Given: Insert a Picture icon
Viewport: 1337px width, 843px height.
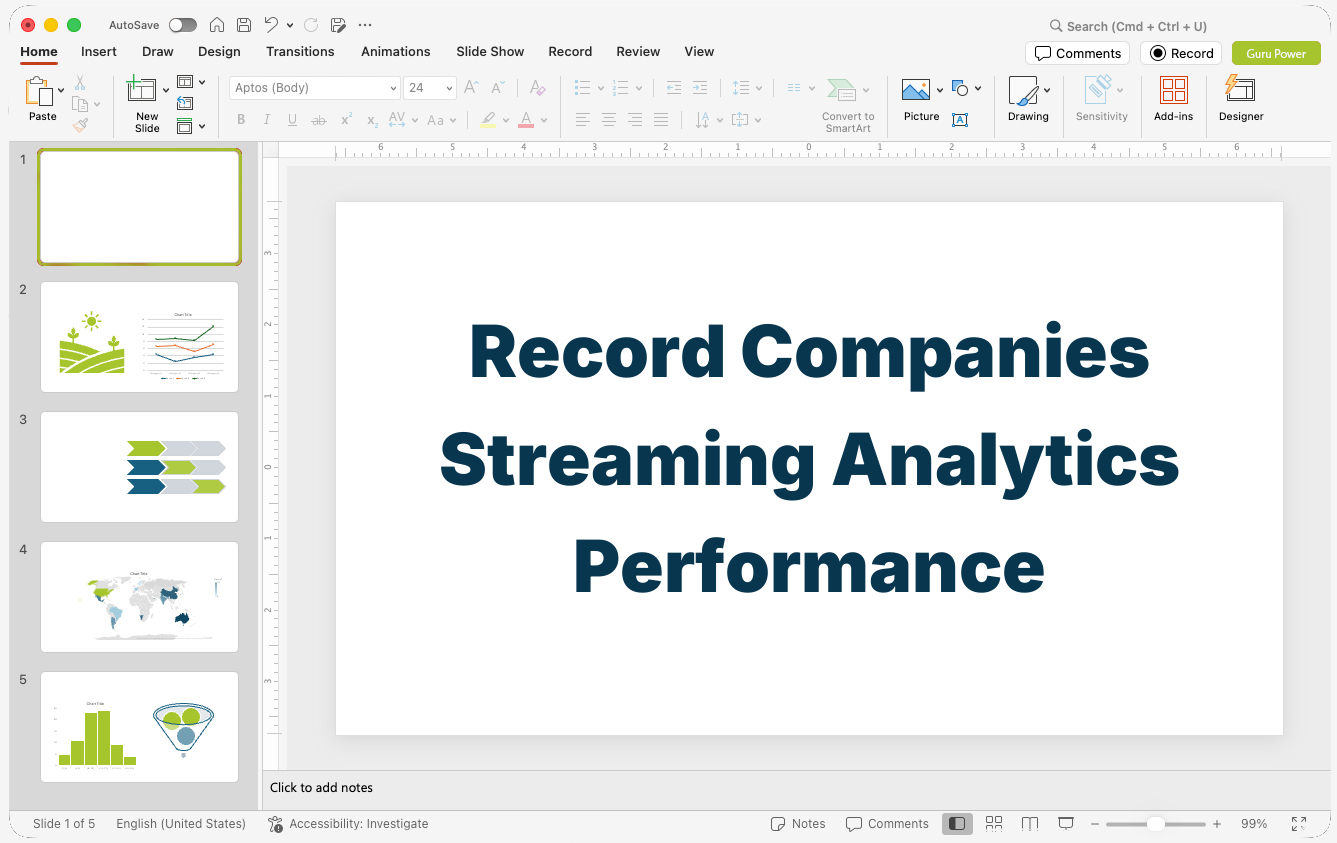Looking at the screenshot, I should [x=916, y=91].
